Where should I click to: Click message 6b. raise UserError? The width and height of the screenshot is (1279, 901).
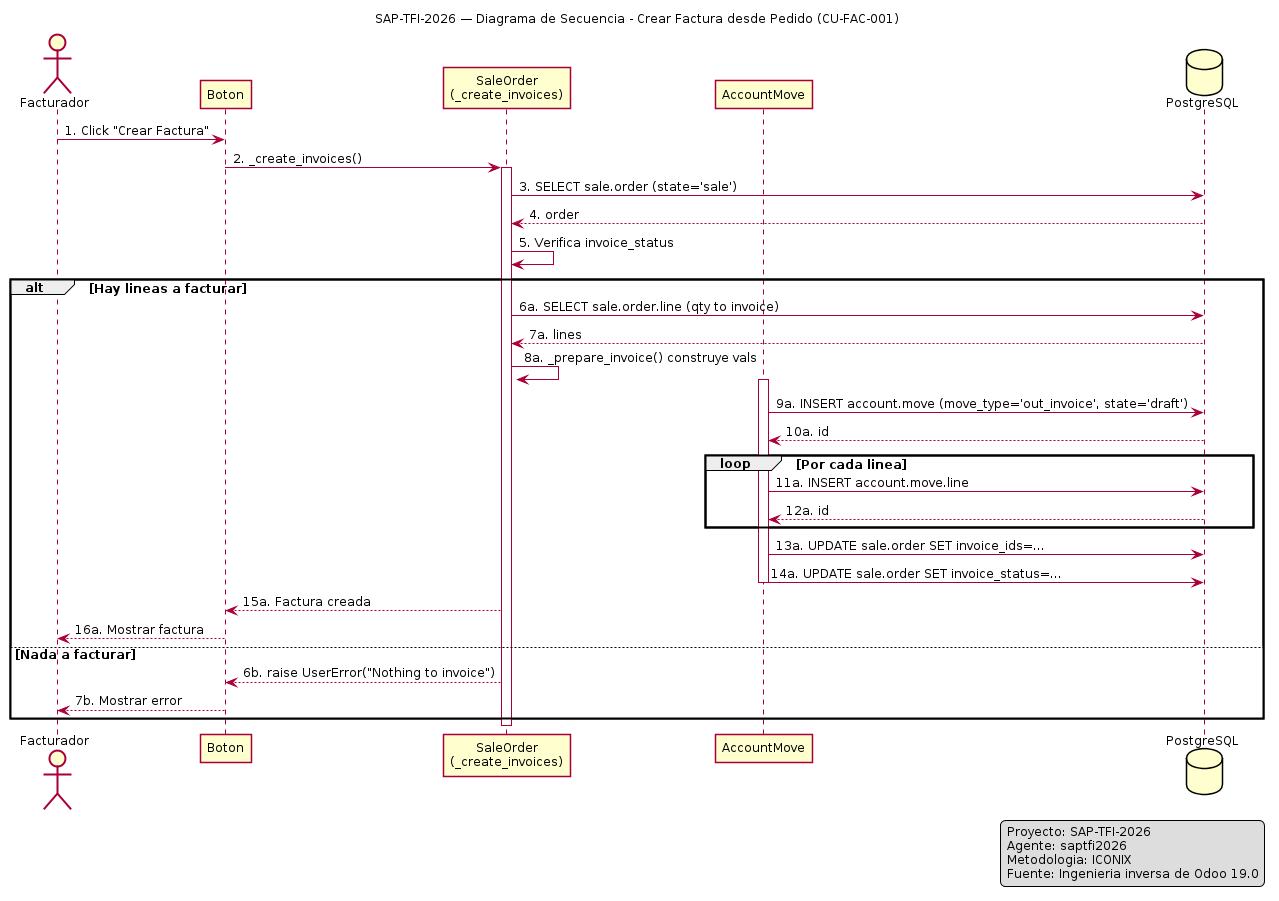point(369,673)
